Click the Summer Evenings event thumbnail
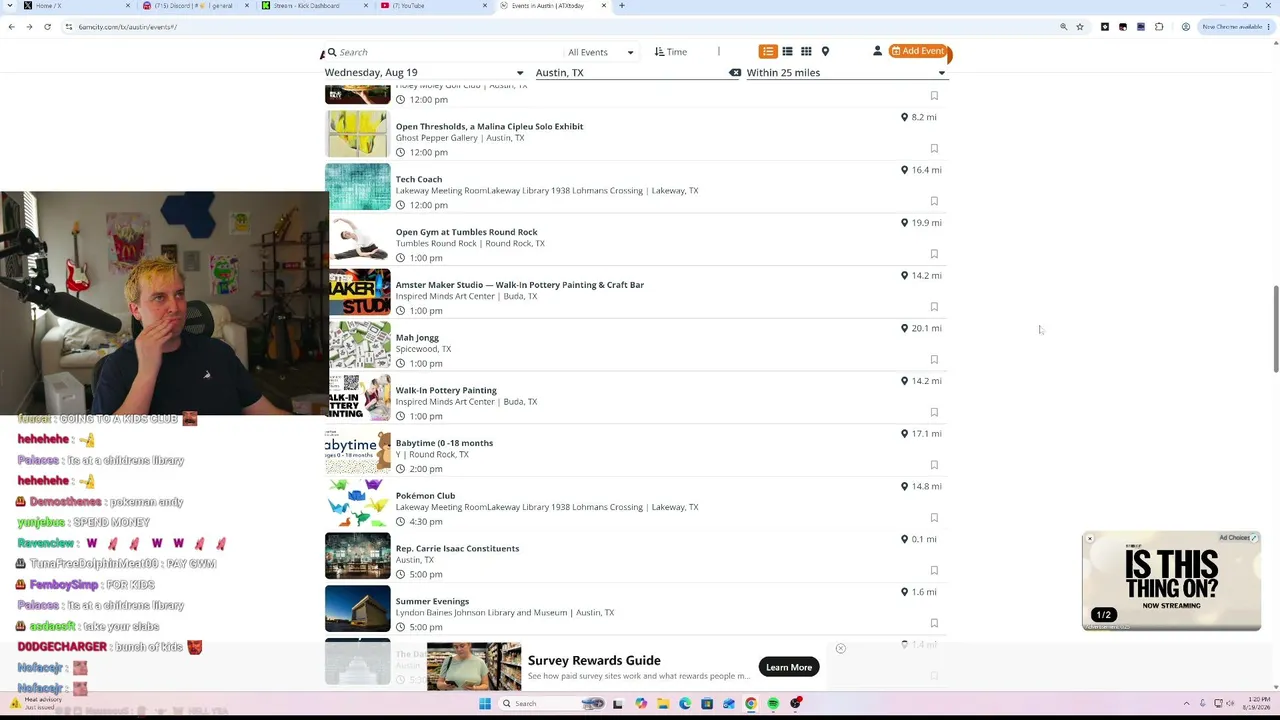The width and height of the screenshot is (1280, 720). pyautogui.click(x=357, y=609)
